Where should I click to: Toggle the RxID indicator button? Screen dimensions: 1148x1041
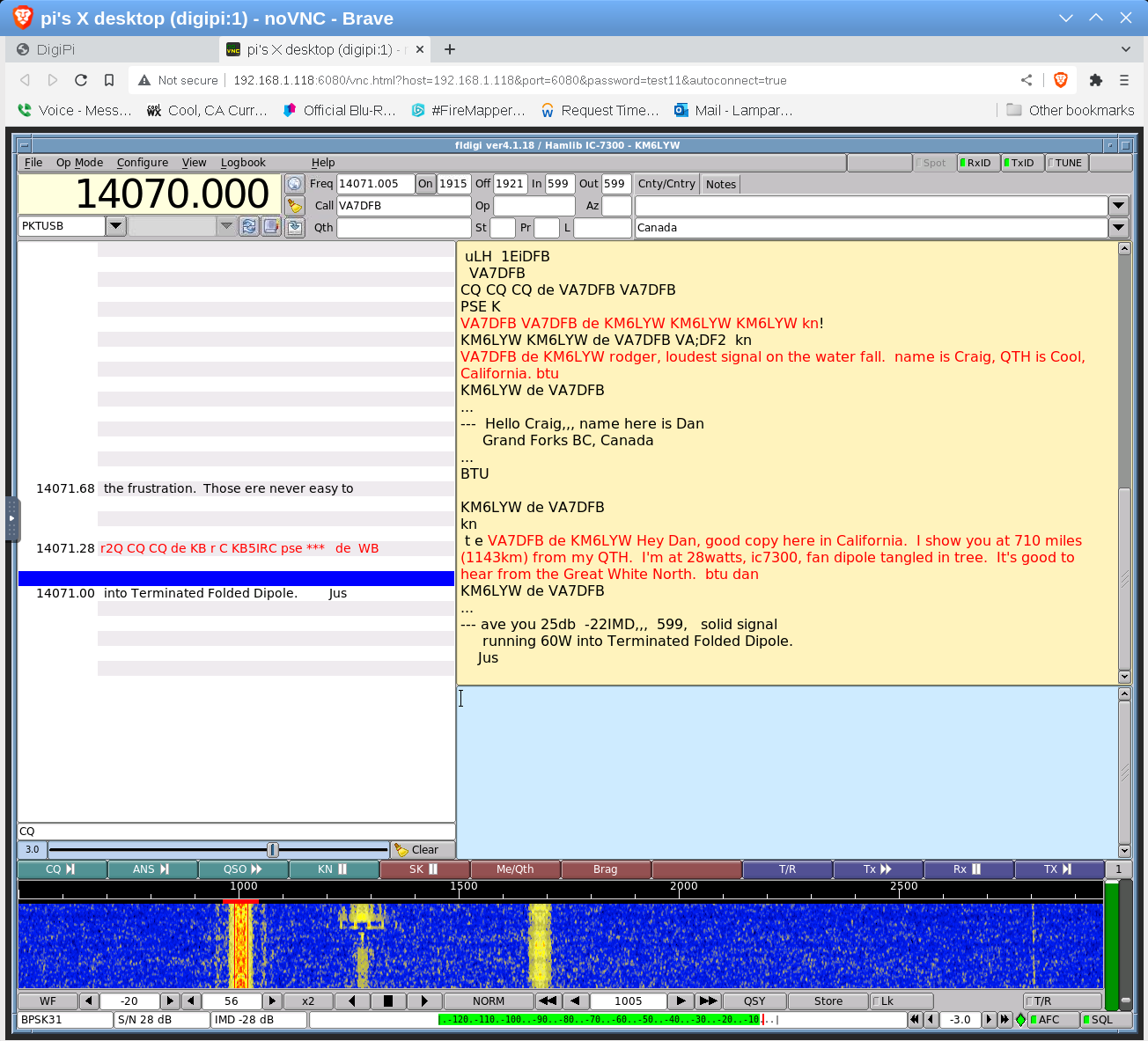coord(977,163)
